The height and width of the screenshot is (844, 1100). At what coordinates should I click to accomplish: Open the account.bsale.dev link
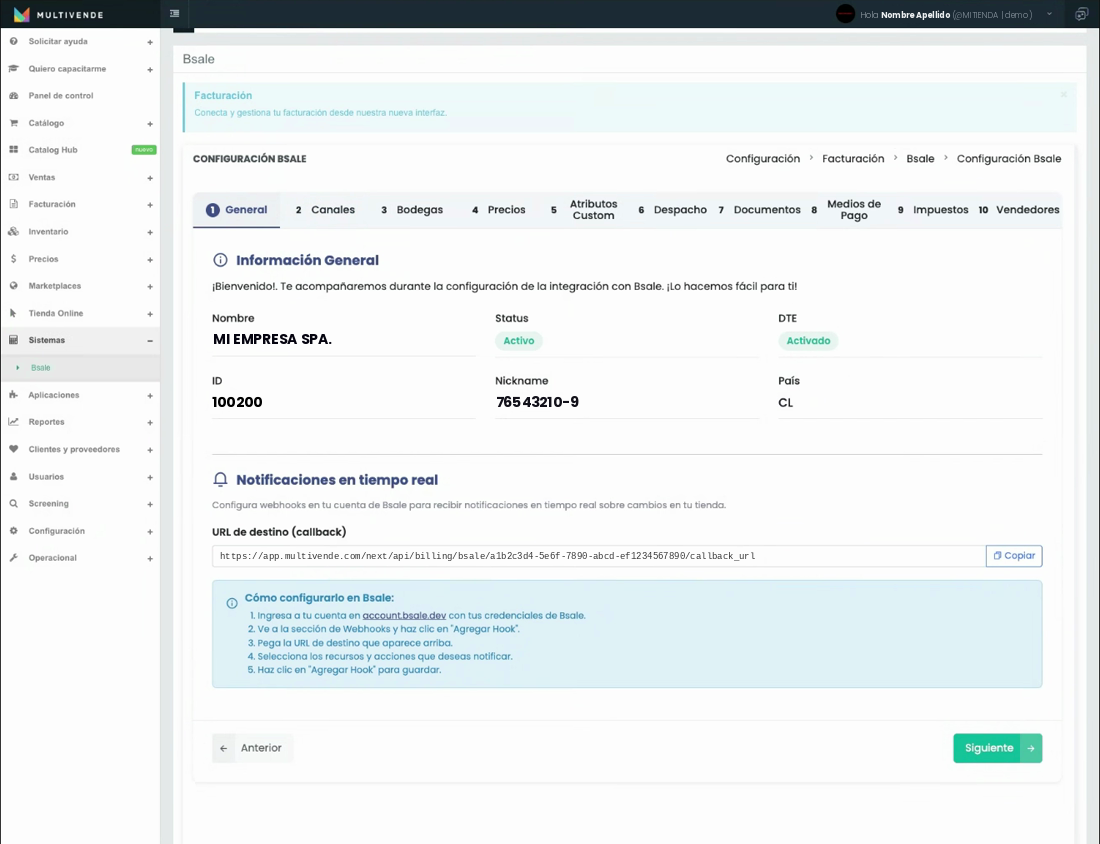pos(404,615)
